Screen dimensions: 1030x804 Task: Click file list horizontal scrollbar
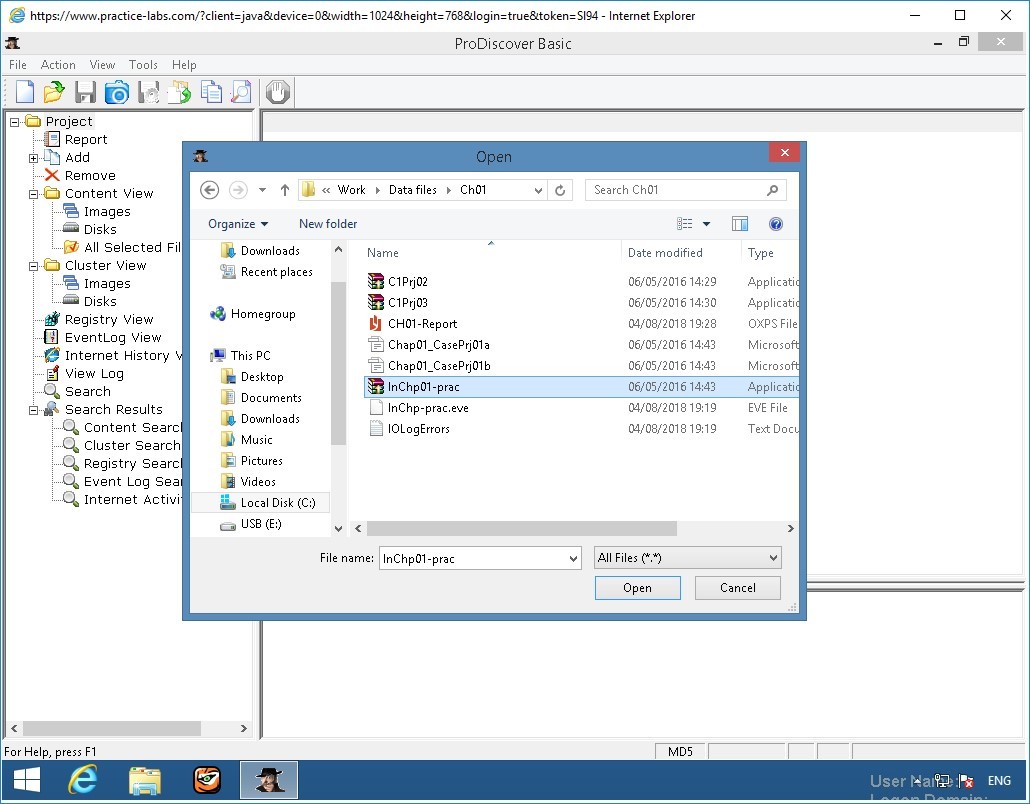522,529
